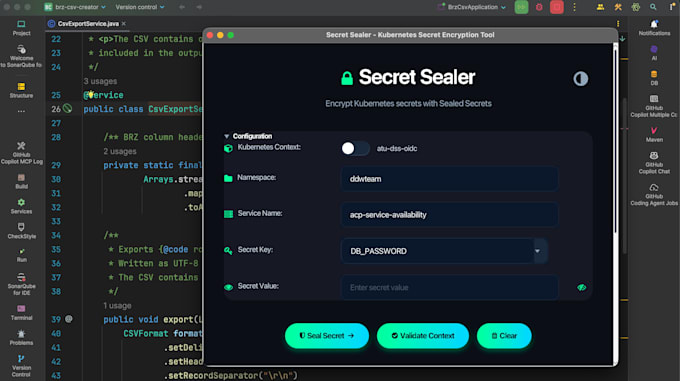Open the DB database panel

click(654, 78)
